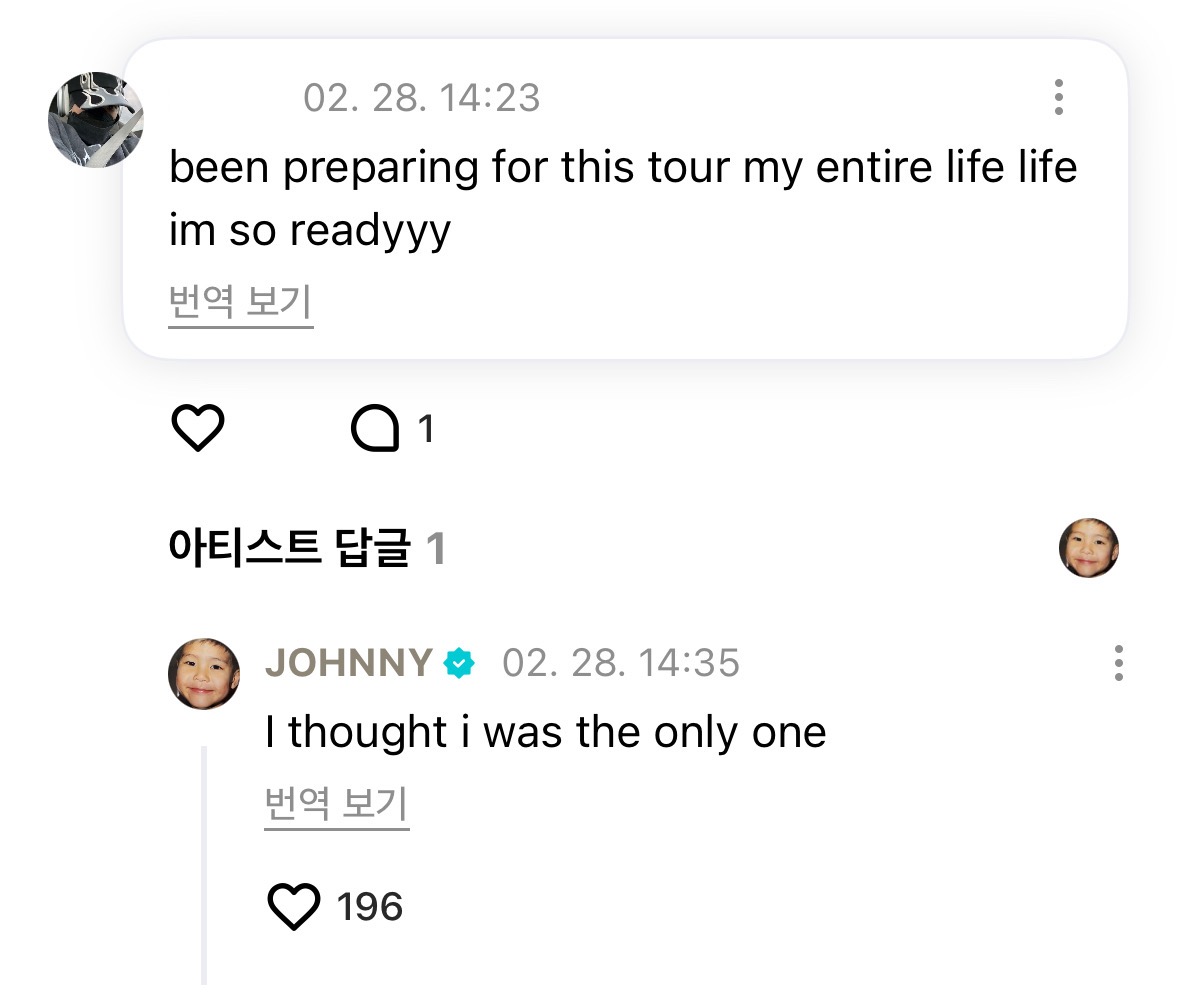Image resolution: width=1179 pixels, height=997 pixels.
Task: Tap the 02. 28. 14:23 post timestamp
Action: 421,98
